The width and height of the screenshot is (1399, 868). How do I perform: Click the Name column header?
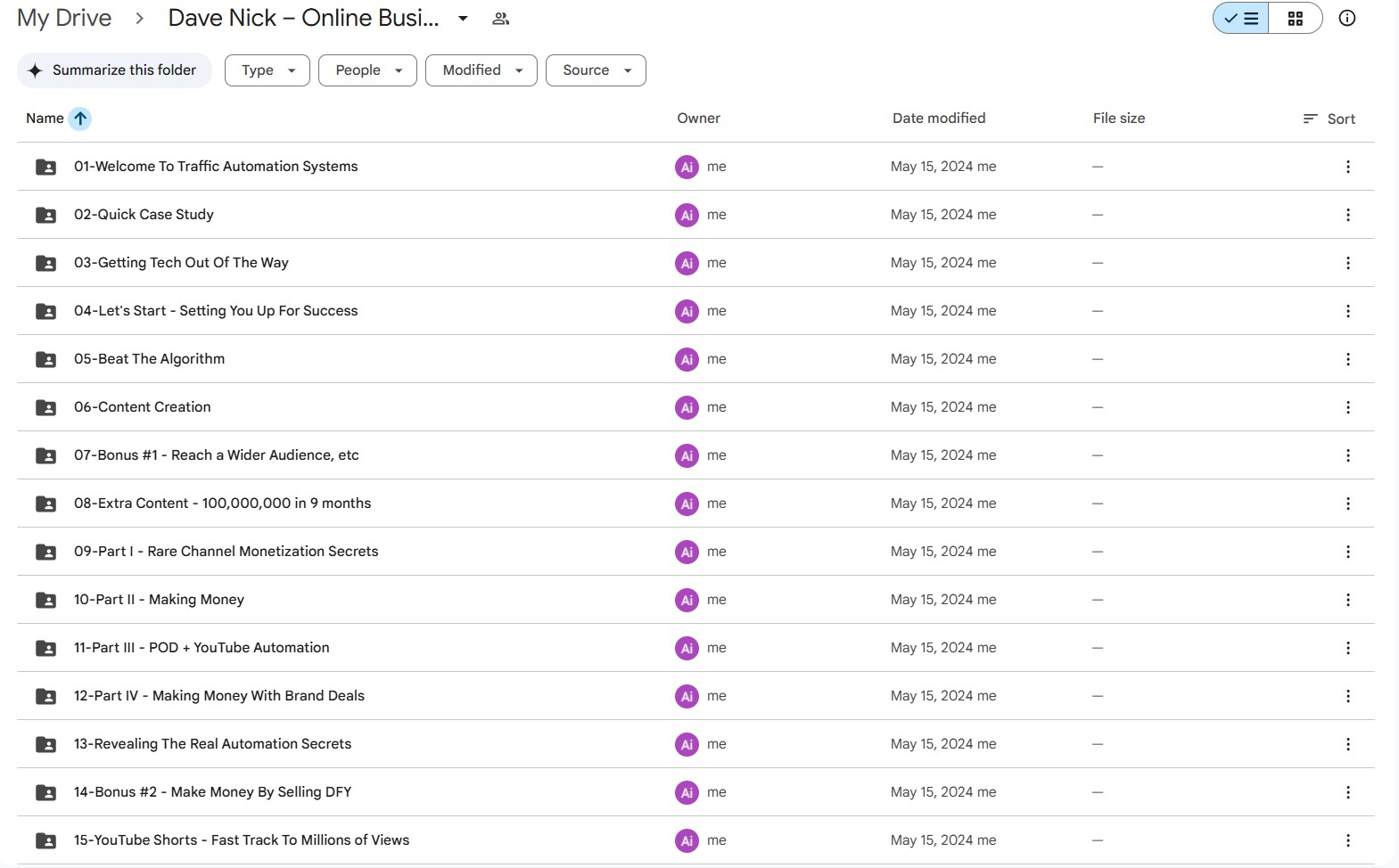tap(45, 119)
